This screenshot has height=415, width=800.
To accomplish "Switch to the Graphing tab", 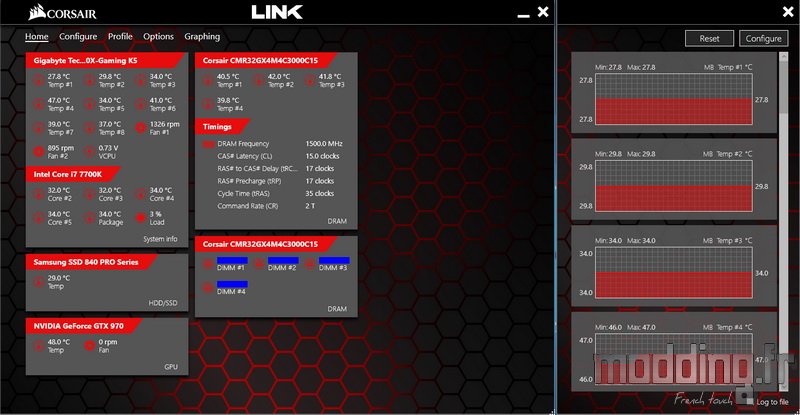I will pos(202,36).
